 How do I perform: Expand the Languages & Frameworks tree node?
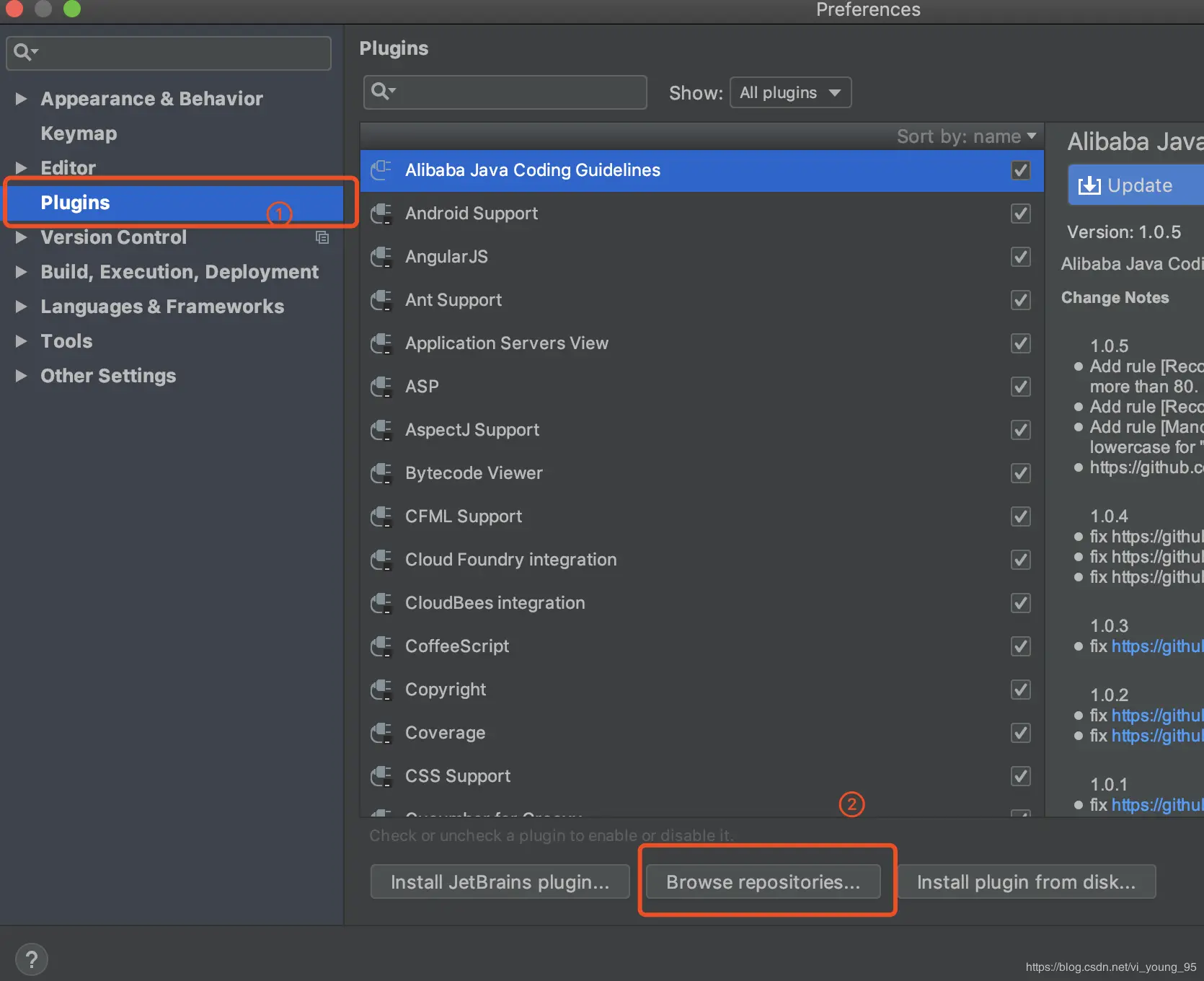(22, 307)
